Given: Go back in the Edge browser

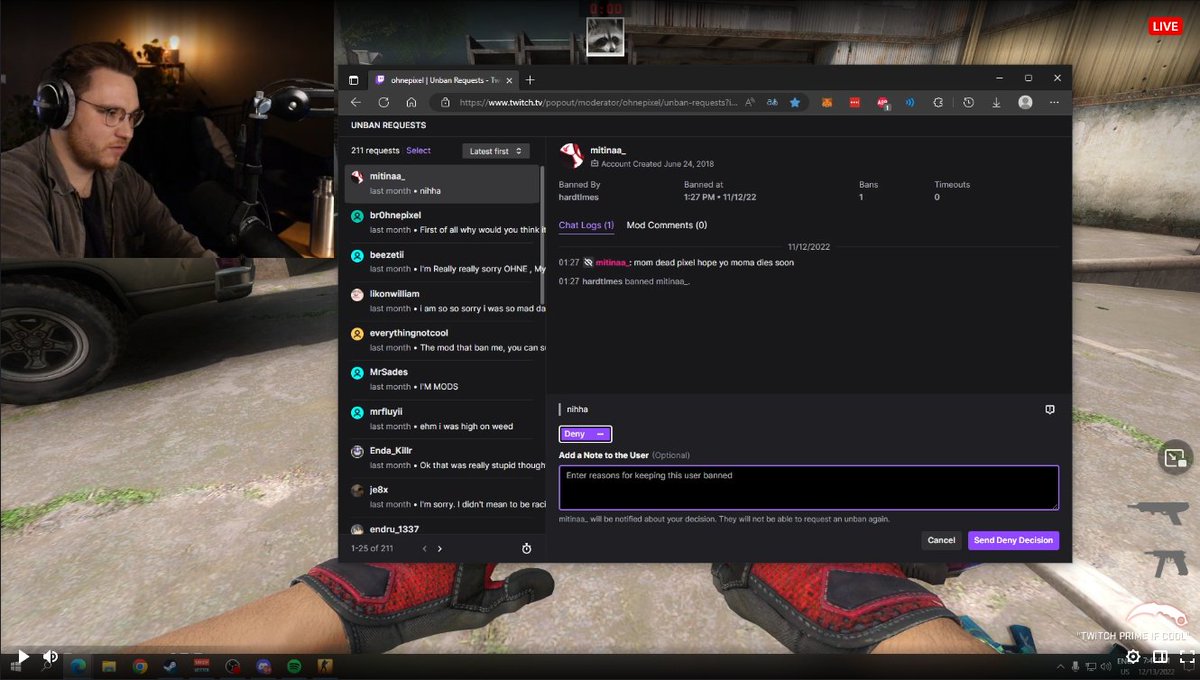Looking at the screenshot, I should [356, 102].
